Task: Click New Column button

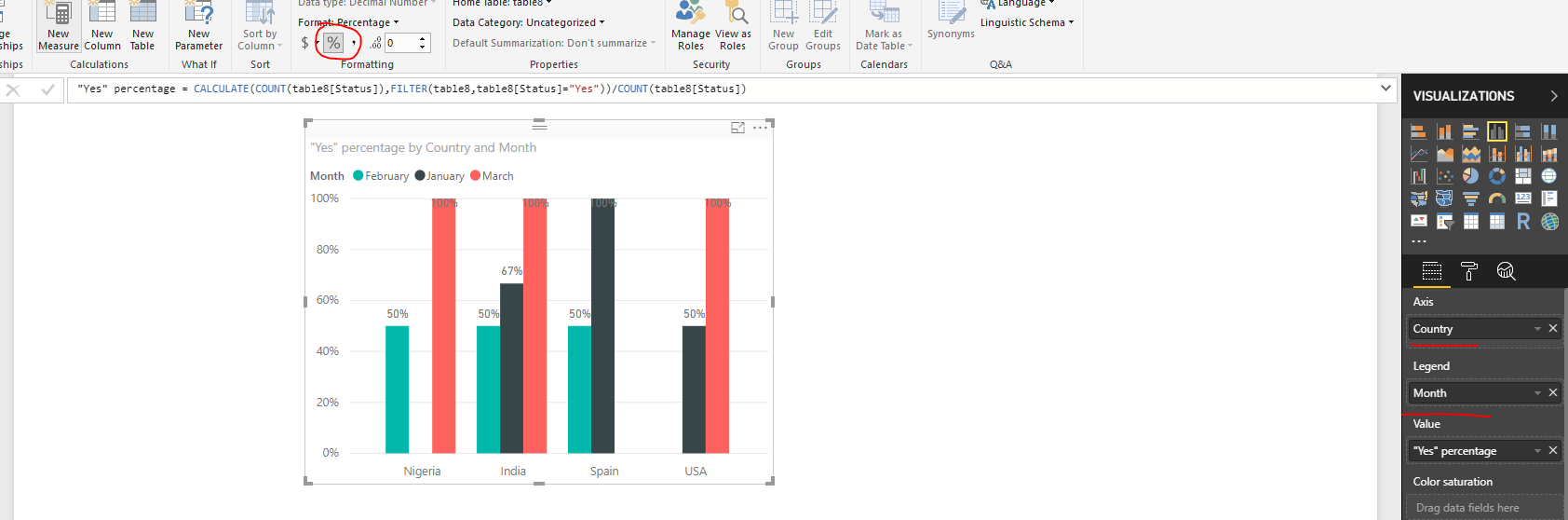Action: [102, 26]
